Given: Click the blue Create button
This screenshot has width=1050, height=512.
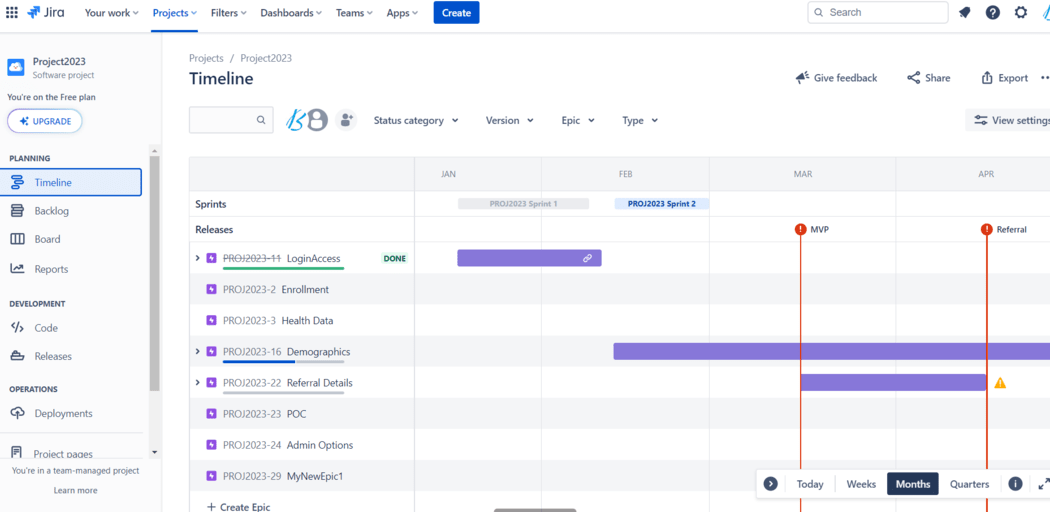Looking at the screenshot, I should coord(456,13).
